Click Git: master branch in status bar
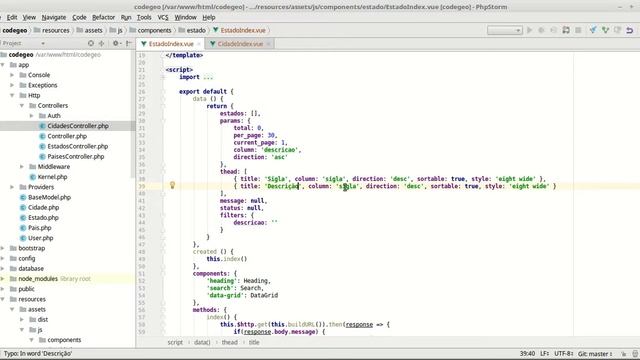Image resolution: width=640 pixels, height=360 pixels. (595, 353)
